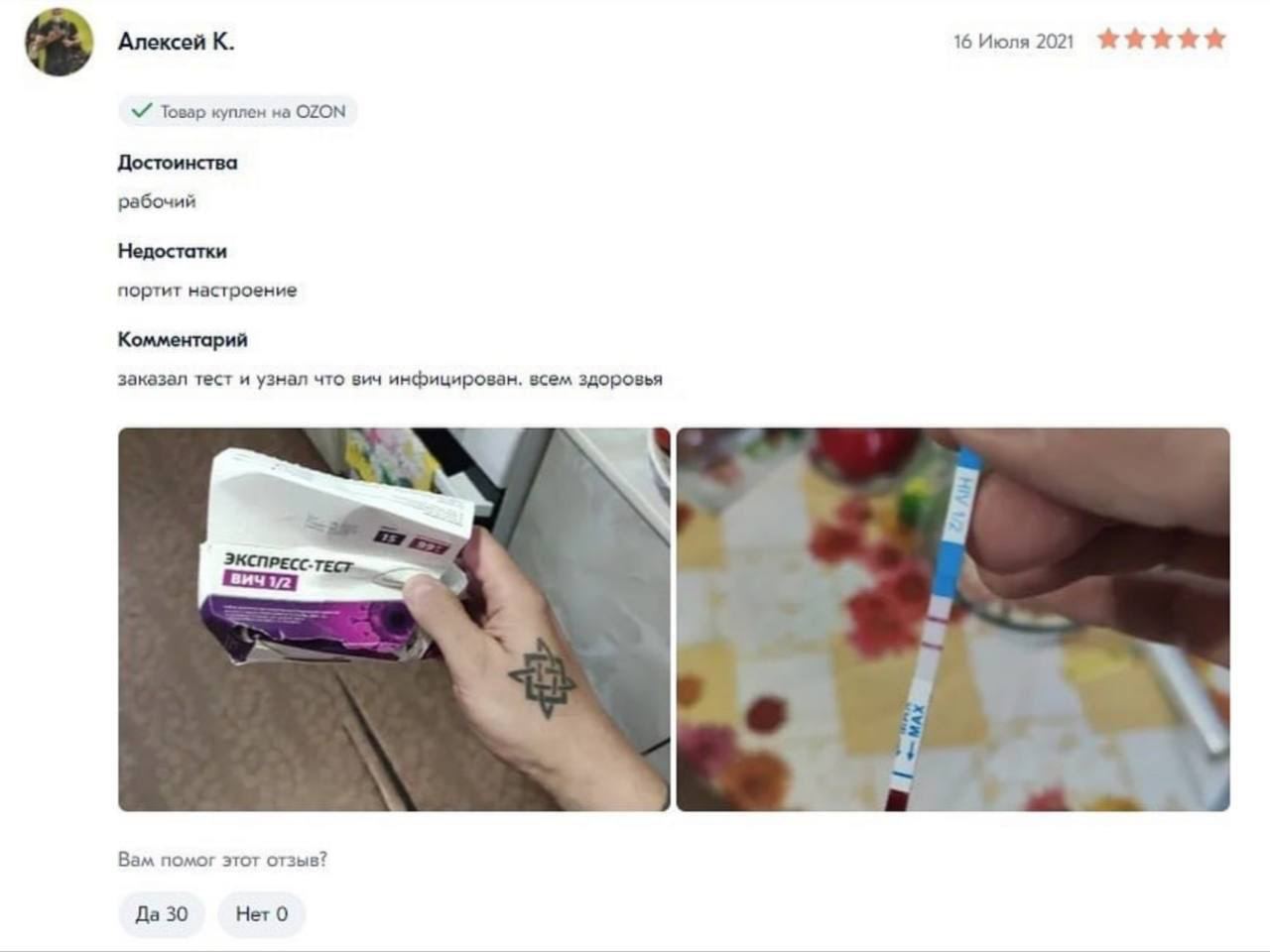Click the review date 16 Июля 2021

(x=1014, y=42)
